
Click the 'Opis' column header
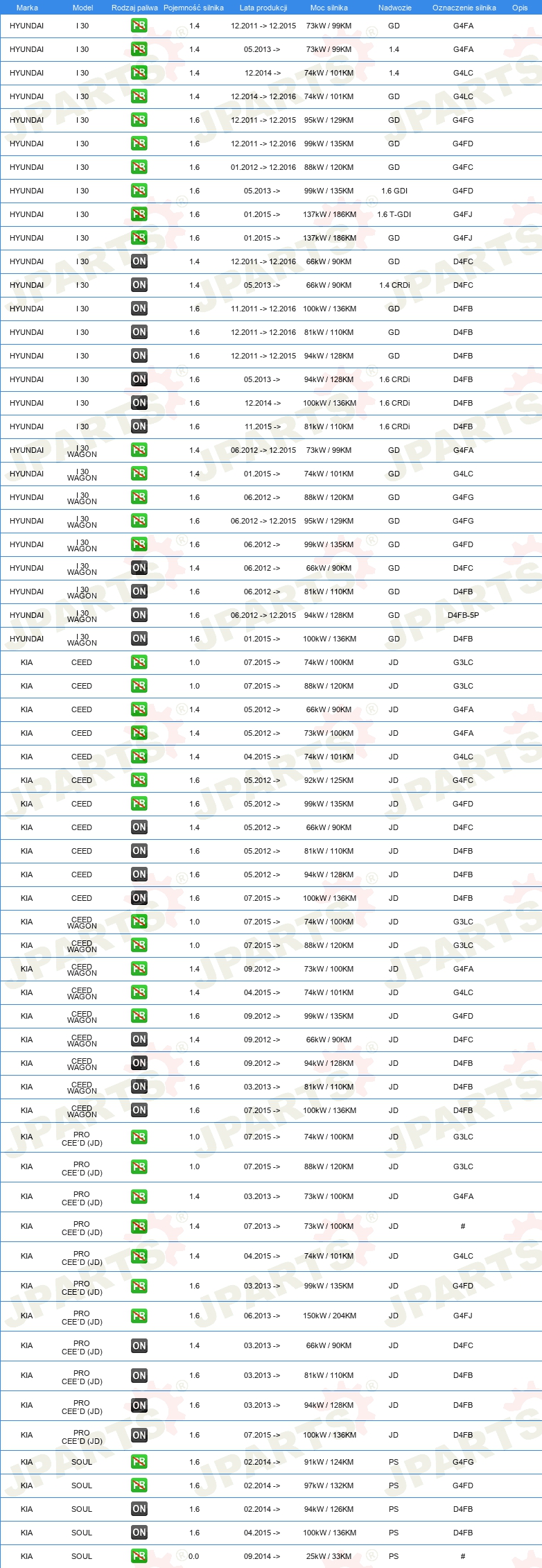(520, 8)
